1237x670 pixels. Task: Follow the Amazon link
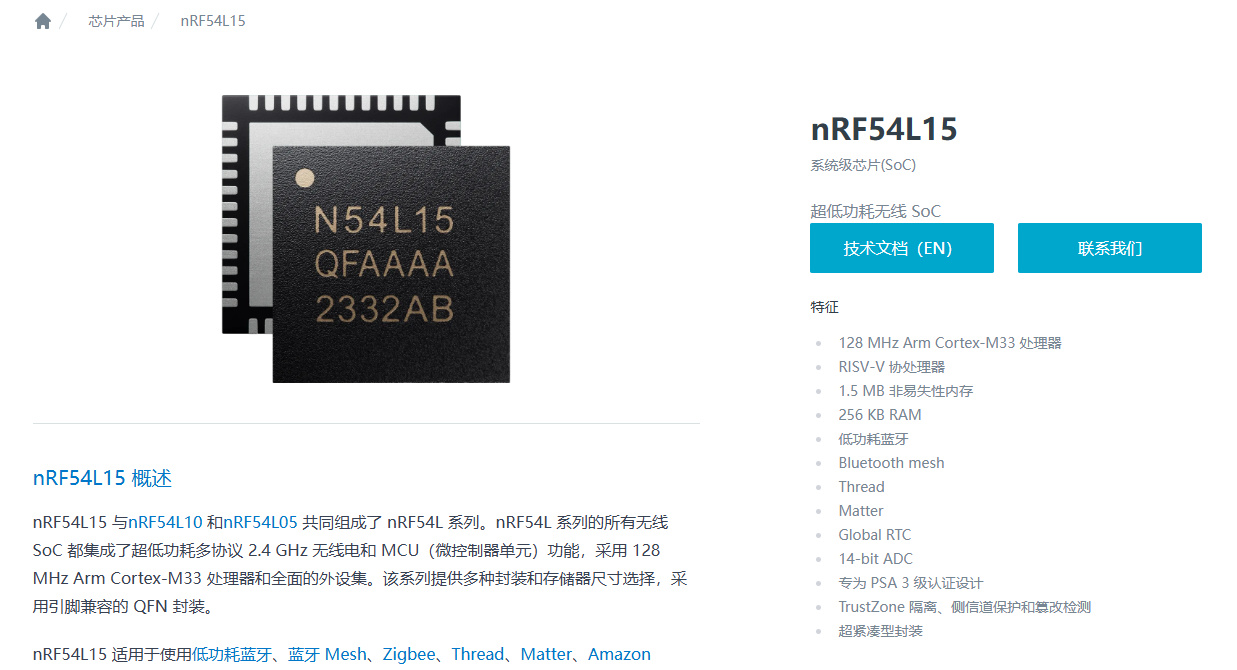pyautogui.click(x=619, y=654)
